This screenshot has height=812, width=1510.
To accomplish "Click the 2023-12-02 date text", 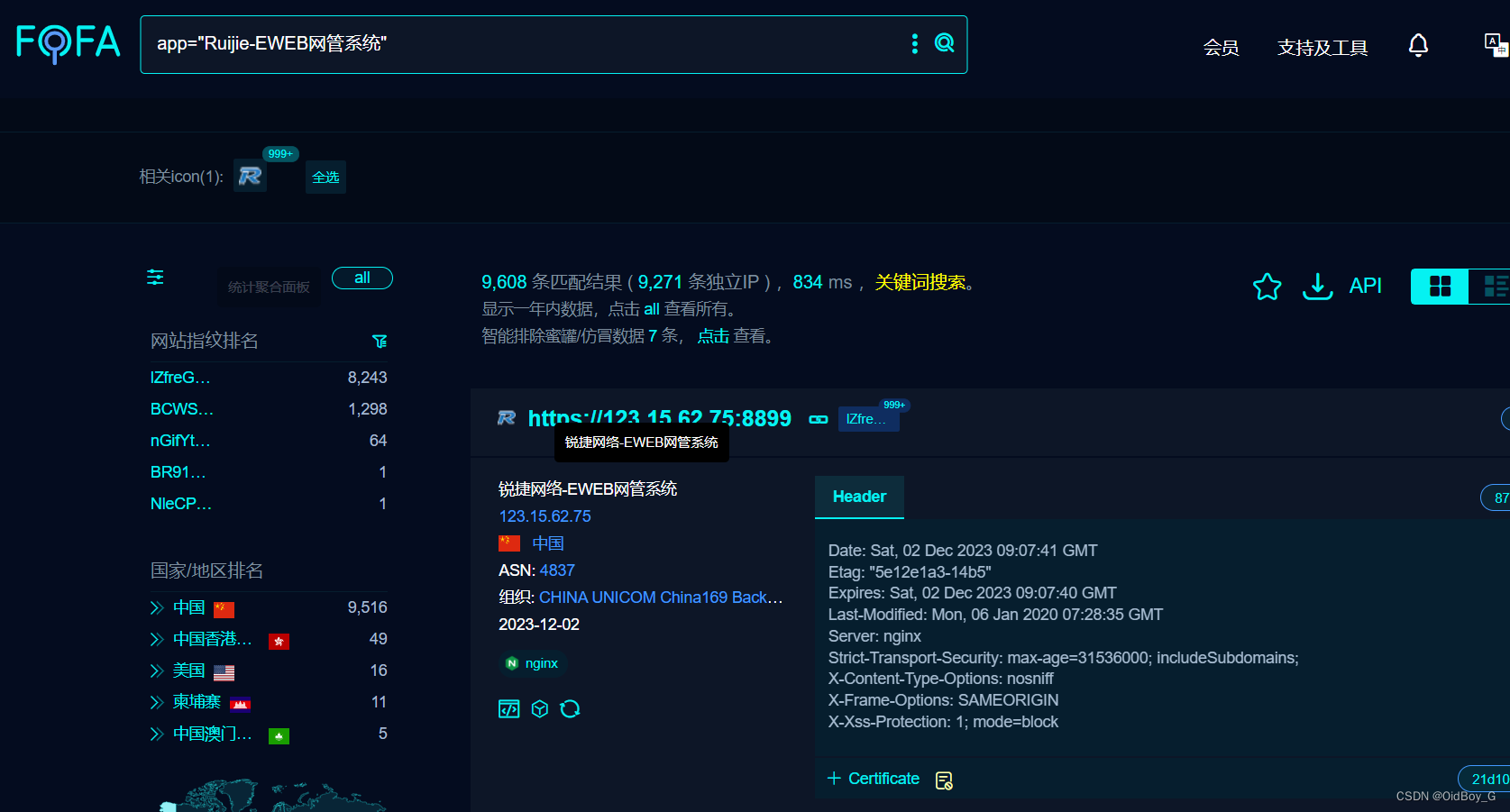I will pyautogui.click(x=539, y=625).
